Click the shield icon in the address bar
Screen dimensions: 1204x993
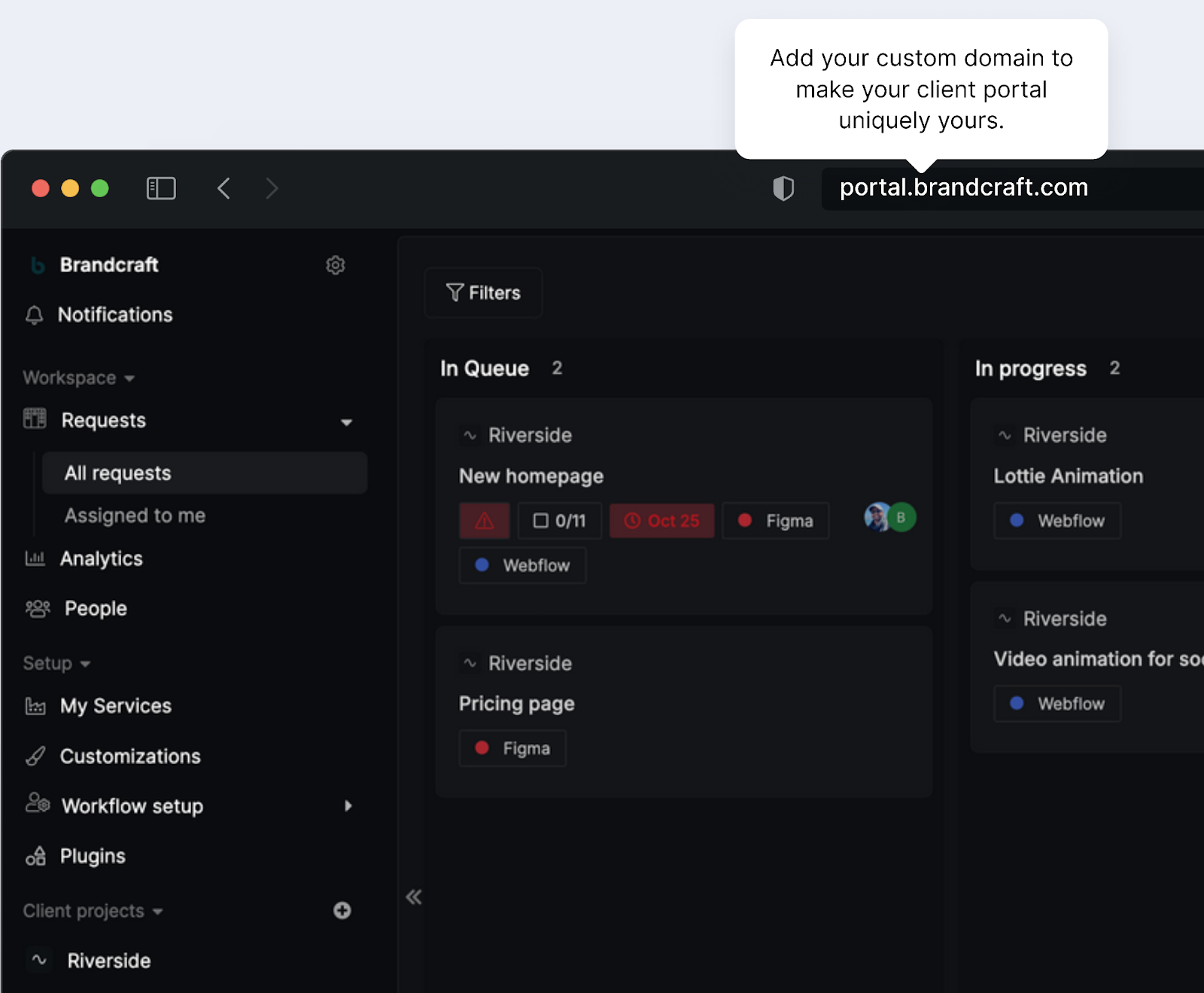(783, 188)
